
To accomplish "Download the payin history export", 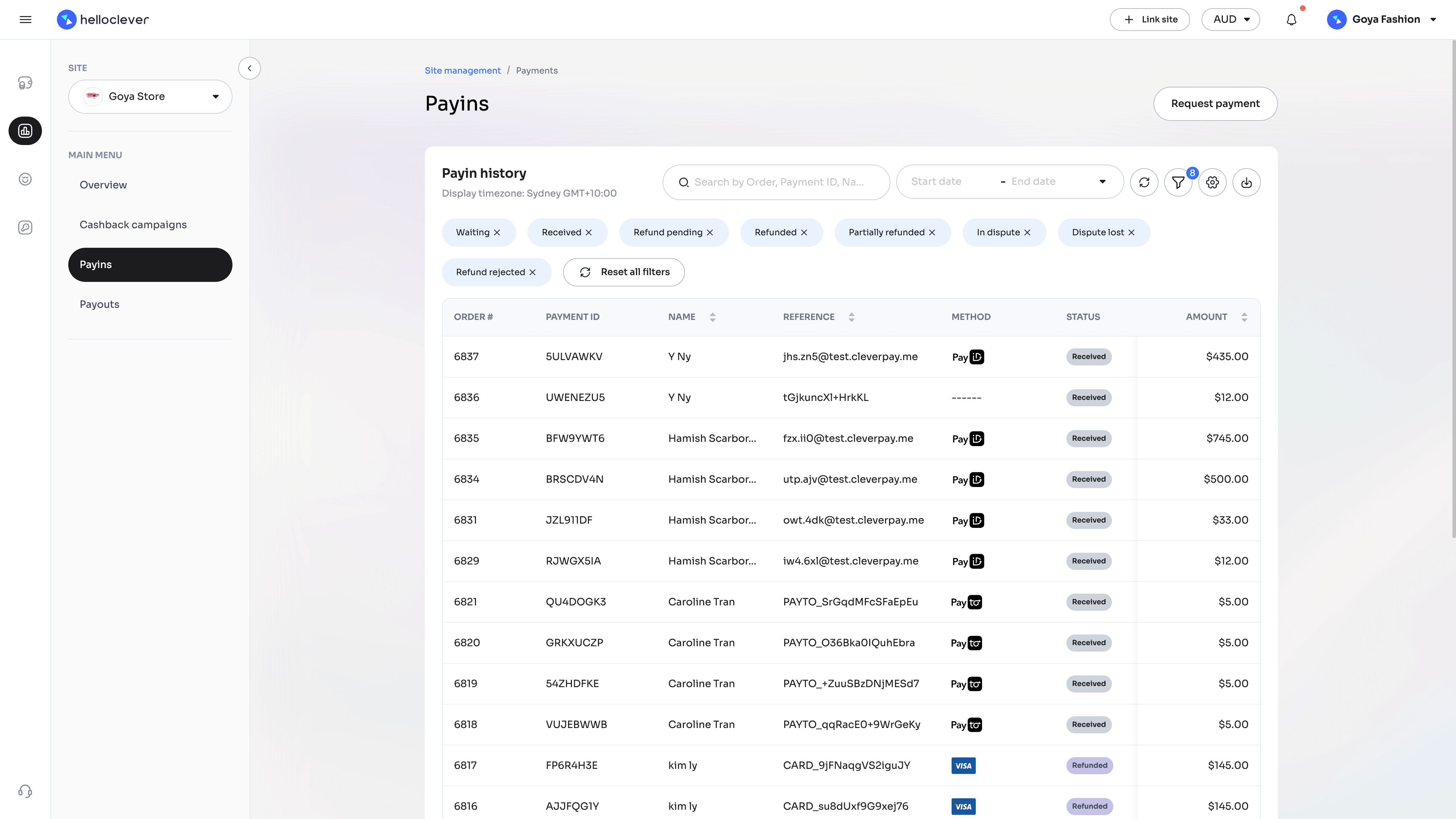I will pyautogui.click(x=1246, y=183).
